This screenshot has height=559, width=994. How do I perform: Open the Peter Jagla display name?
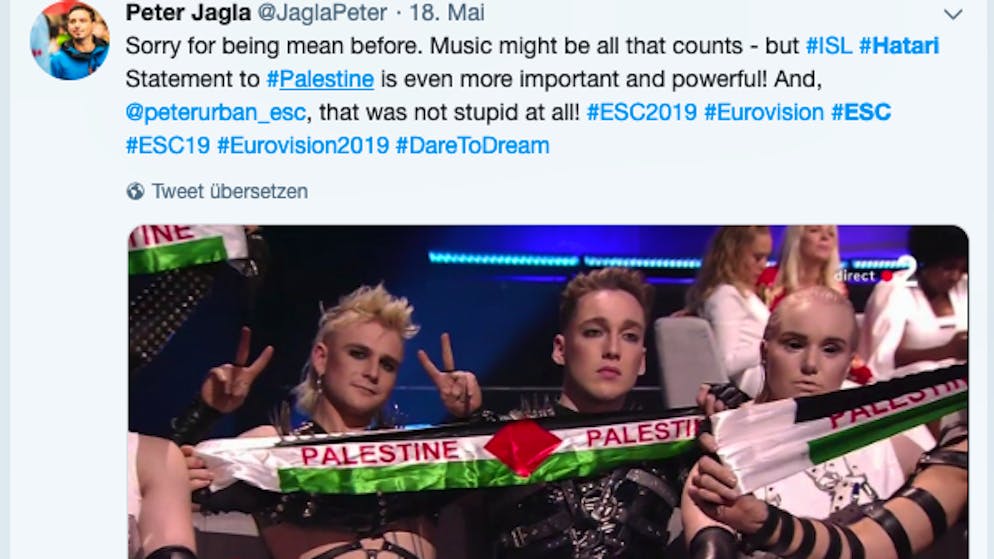pos(188,12)
